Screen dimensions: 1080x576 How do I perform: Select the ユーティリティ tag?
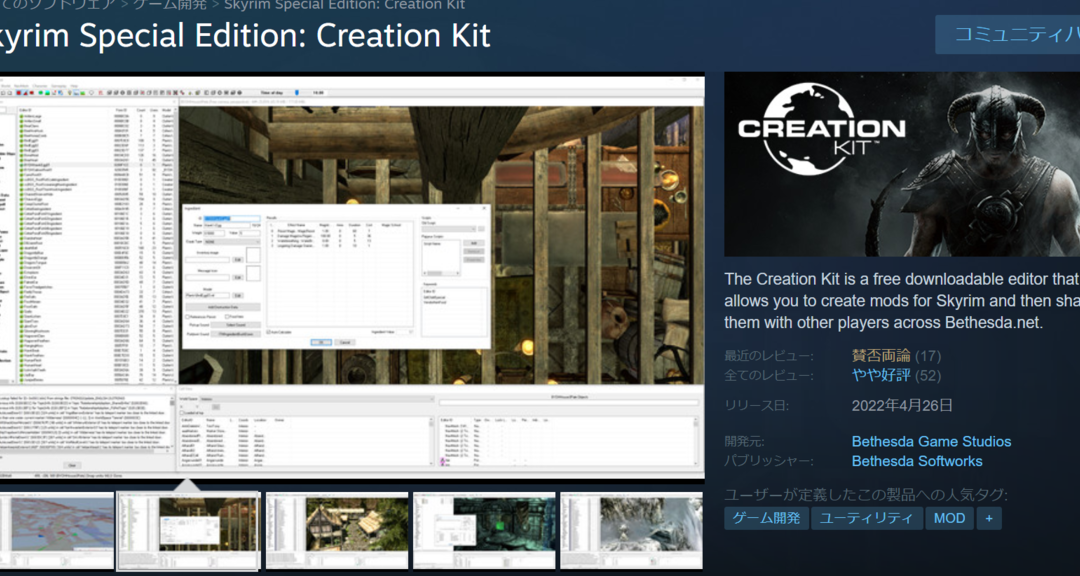tap(866, 518)
